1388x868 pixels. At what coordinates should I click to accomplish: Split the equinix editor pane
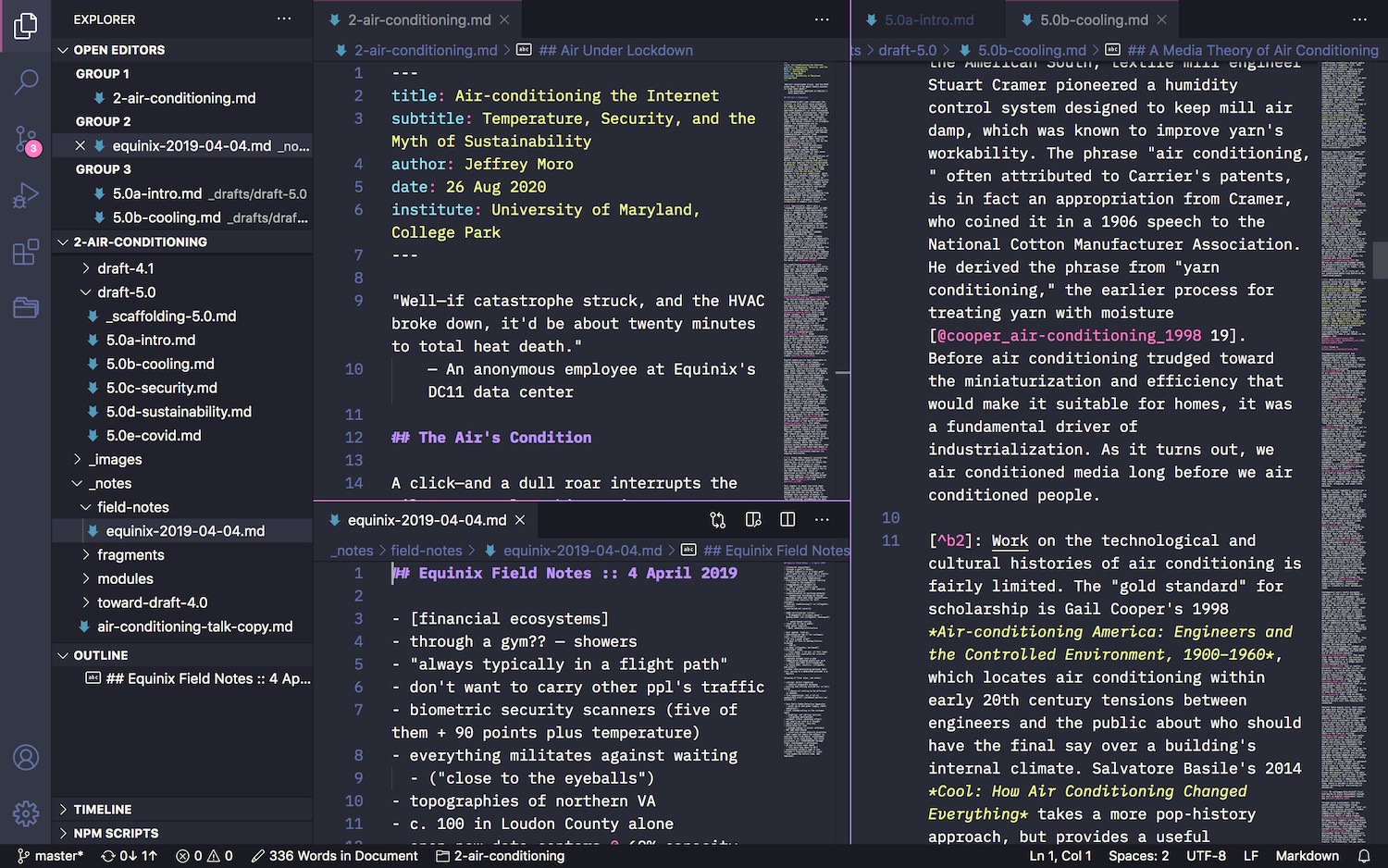(x=787, y=520)
